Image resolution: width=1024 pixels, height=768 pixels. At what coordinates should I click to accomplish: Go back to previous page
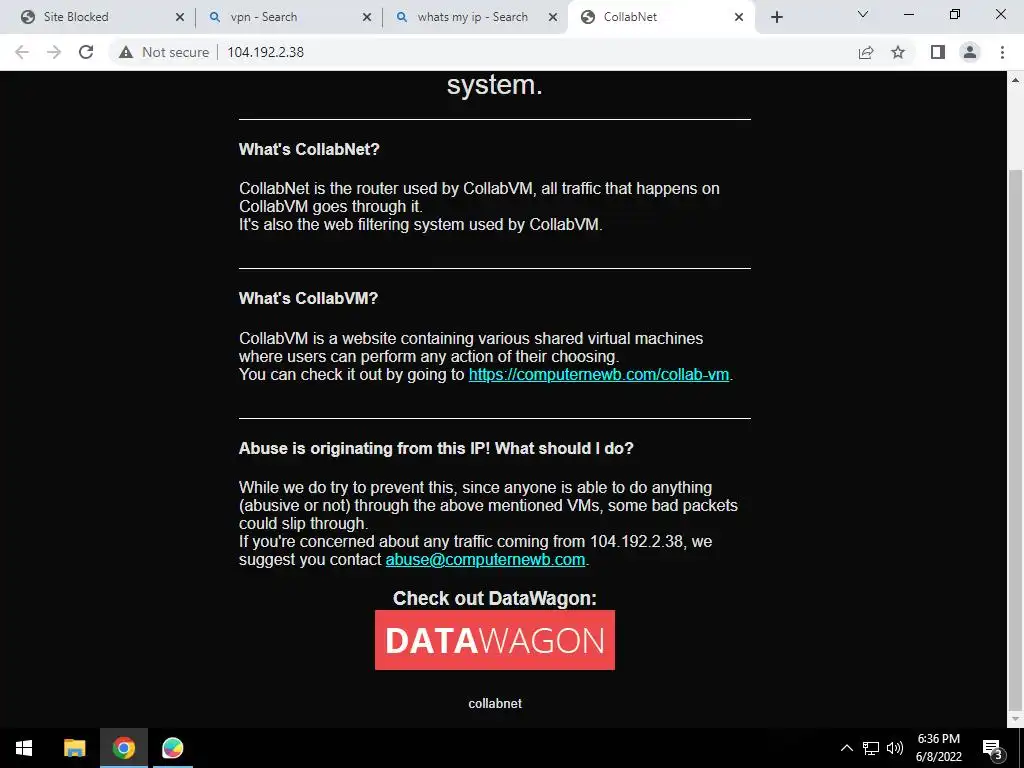[x=22, y=52]
